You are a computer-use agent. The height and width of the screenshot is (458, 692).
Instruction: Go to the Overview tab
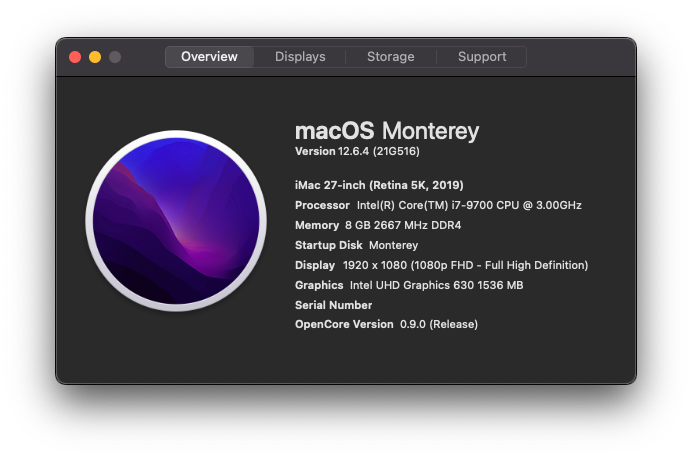209,57
